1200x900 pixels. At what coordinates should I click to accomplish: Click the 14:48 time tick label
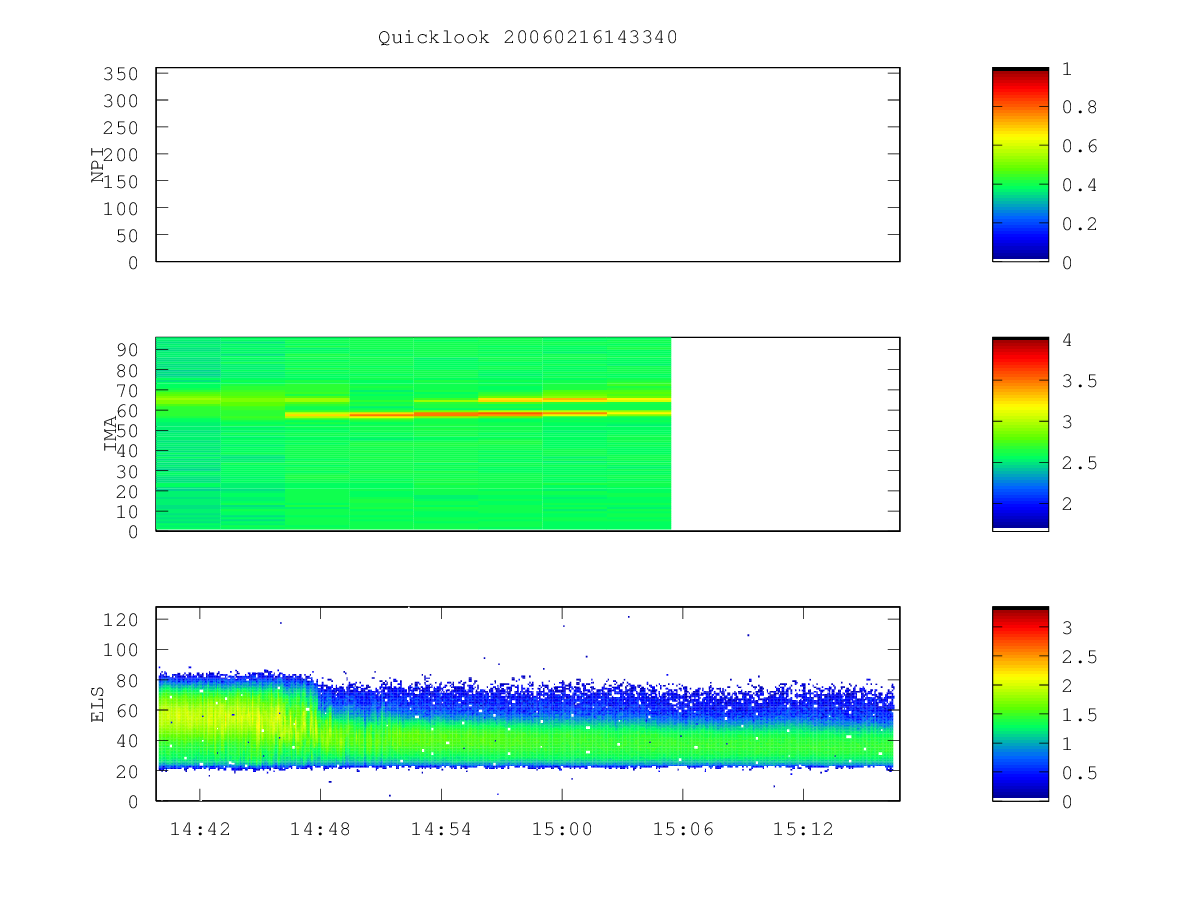coord(321,829)
